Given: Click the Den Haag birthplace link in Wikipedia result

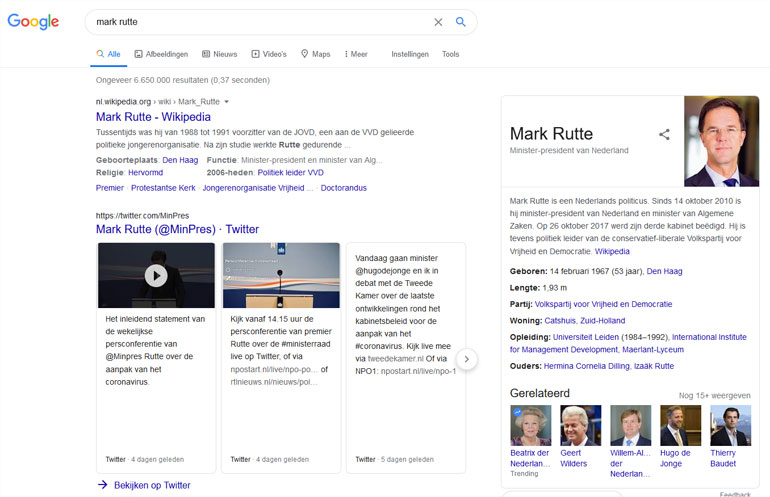Looking at the screenshot, I should pos(180,160).
